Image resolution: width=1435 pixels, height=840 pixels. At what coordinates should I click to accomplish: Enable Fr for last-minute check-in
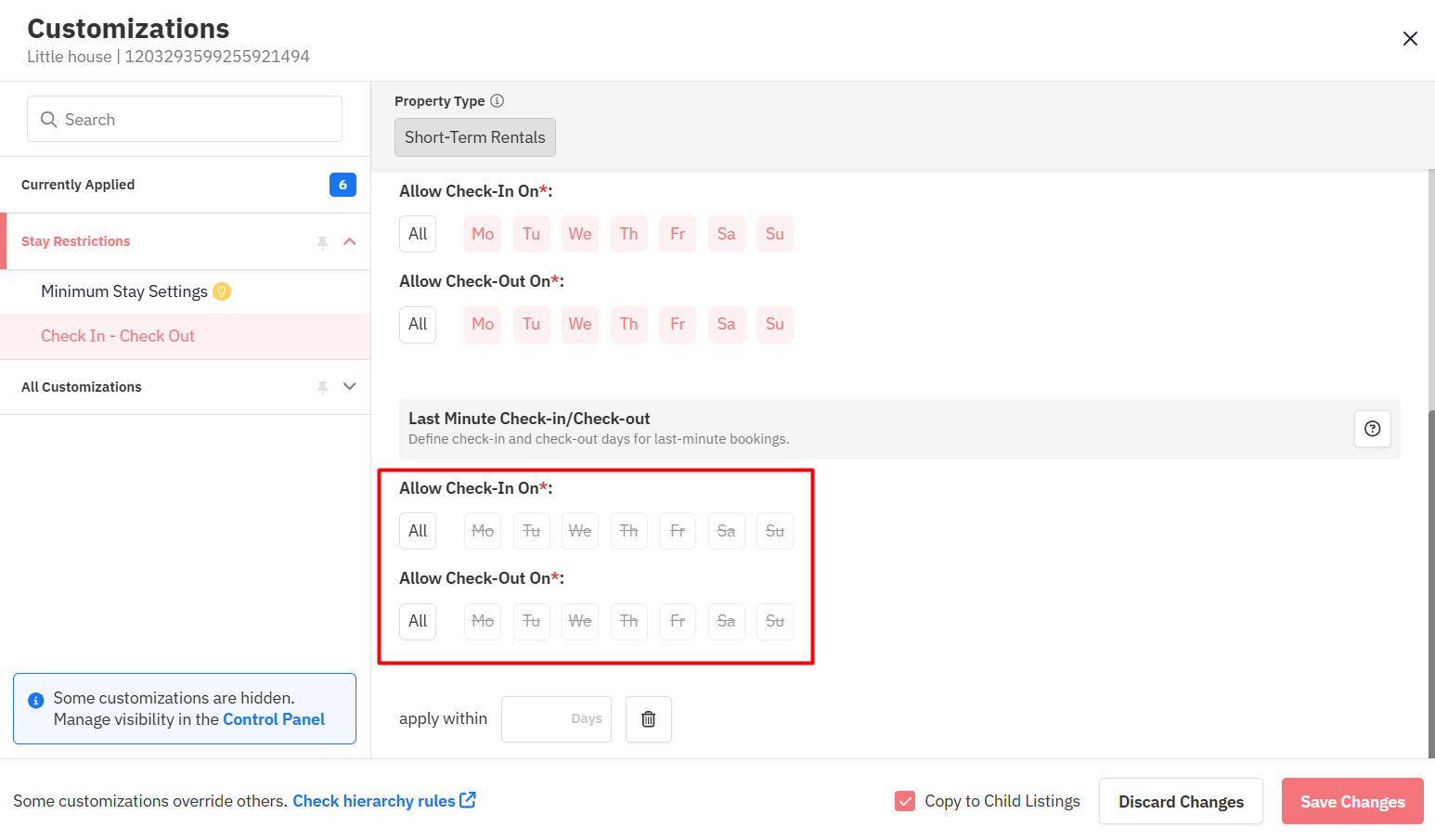(x=678, y=531)
